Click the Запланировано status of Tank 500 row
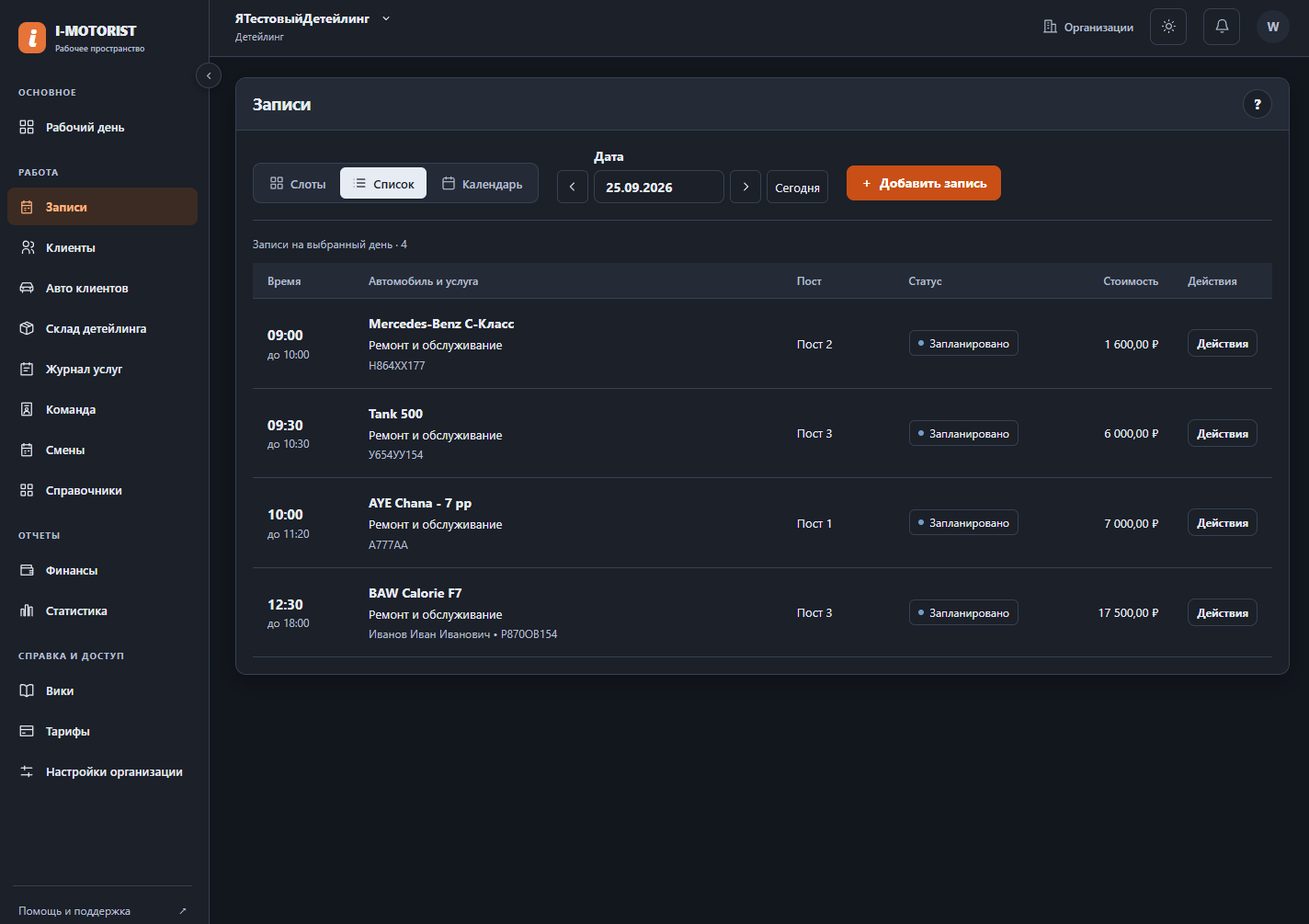The image size is (1309, 924). click(963, 433)
